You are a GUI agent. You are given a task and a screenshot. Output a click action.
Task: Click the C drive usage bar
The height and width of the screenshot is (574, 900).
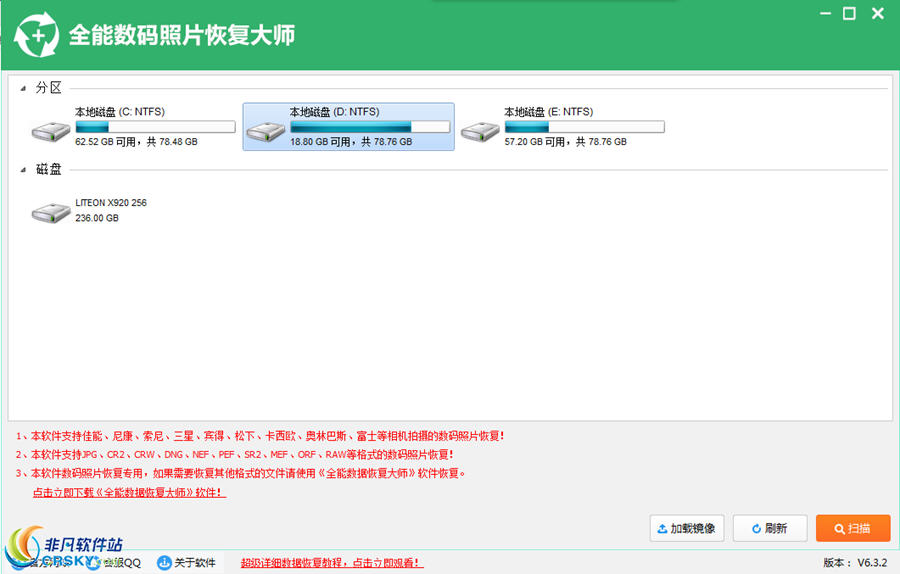[x=155, y=127]
